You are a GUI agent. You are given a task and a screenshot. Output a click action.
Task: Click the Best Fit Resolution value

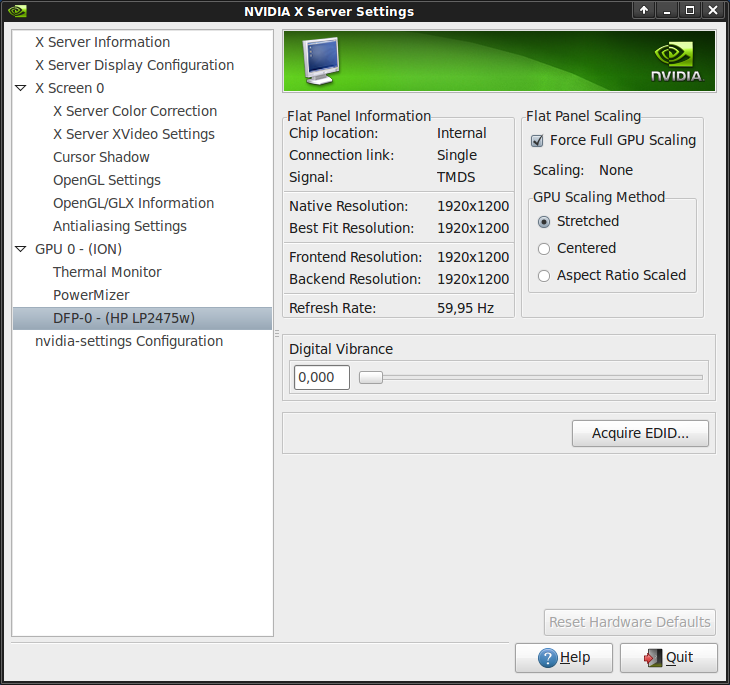pos(473,228)
